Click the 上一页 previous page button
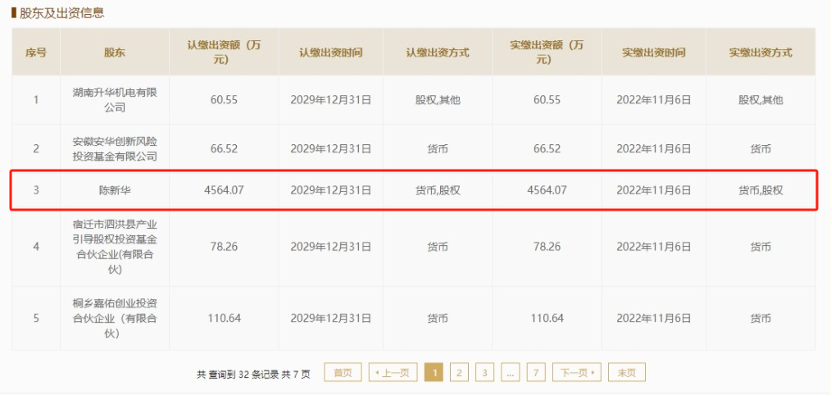This screenshot has width=832, height=396. click(x=392, y=373)
